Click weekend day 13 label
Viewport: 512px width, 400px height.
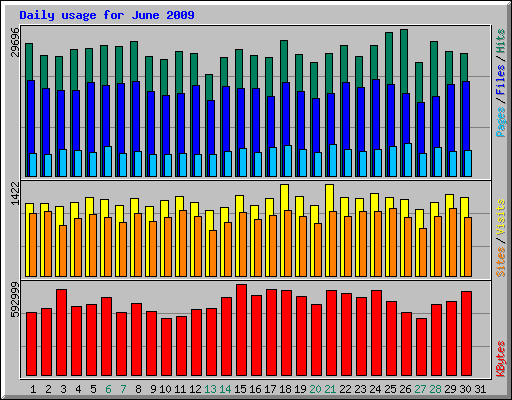pos(210,389)
